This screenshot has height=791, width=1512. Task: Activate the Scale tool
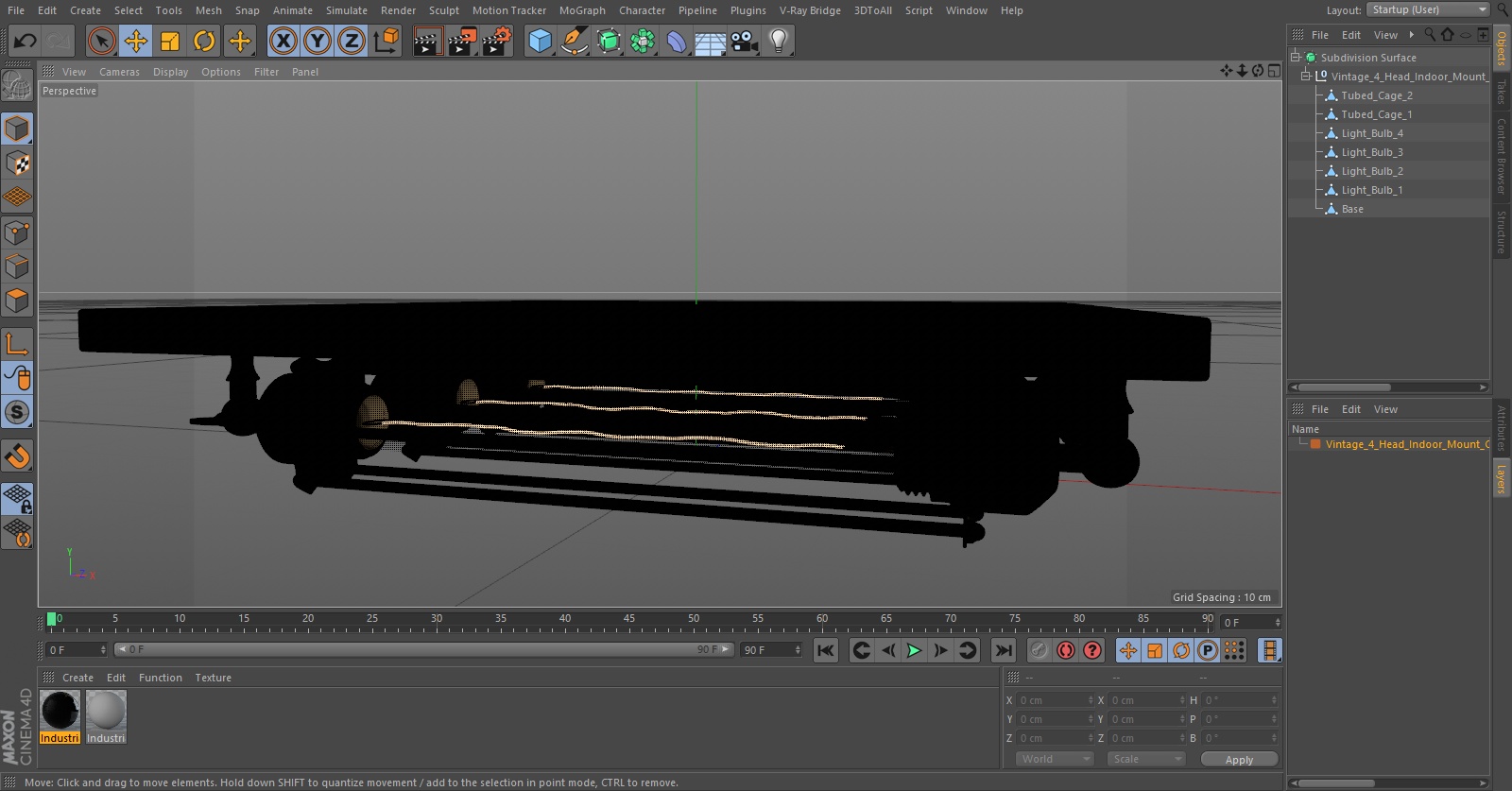[x=170, y=41]
